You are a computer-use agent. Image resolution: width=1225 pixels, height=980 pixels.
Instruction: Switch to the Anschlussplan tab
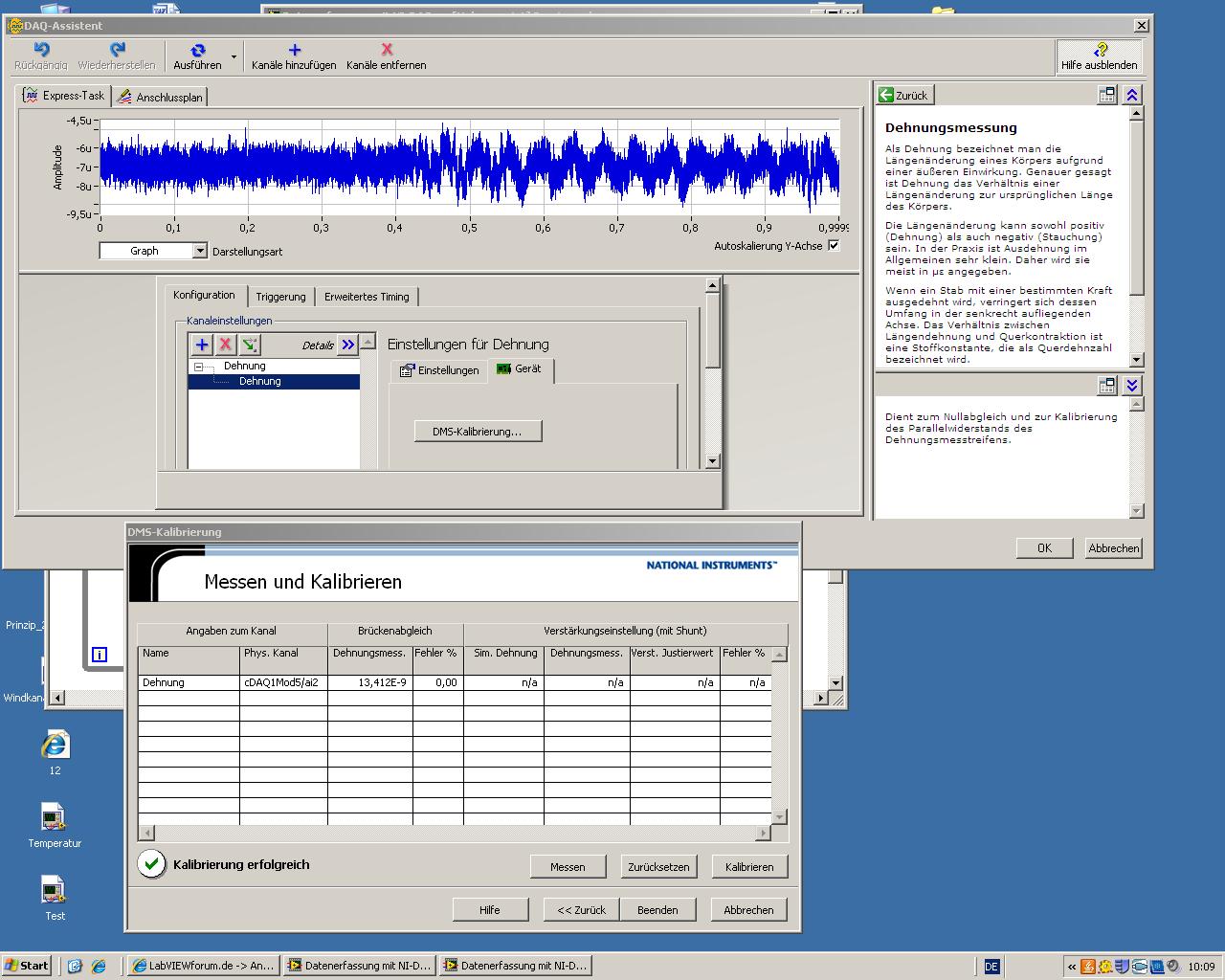coord(160,97)
